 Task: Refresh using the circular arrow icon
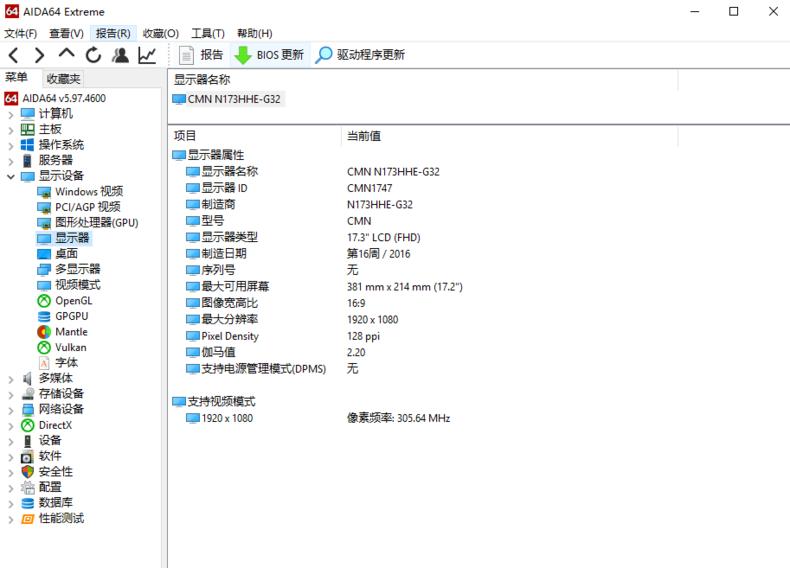coord(93,55)
